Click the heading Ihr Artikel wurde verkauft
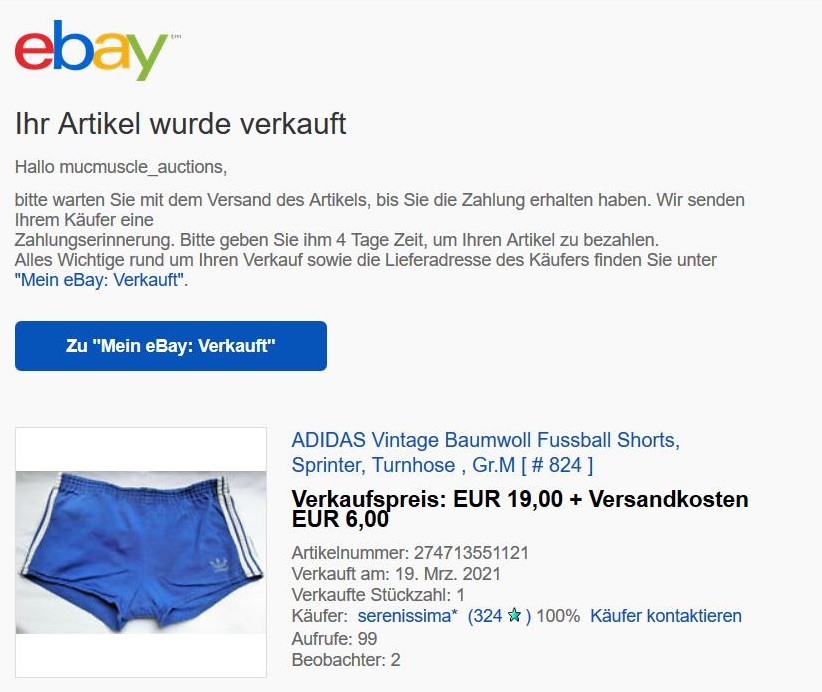 pos(180,124)
